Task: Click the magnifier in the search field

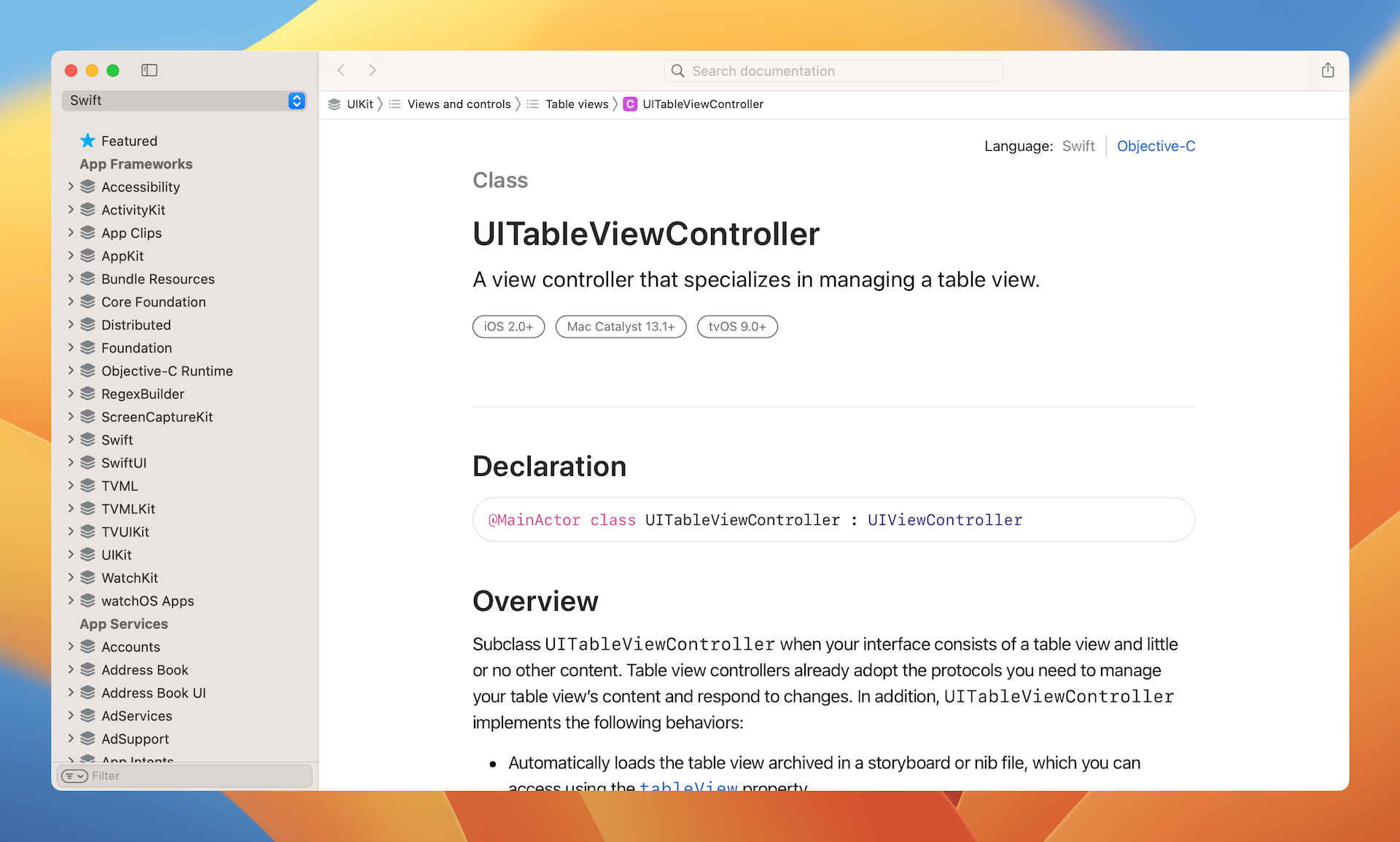Action: (x=677, y=71)
